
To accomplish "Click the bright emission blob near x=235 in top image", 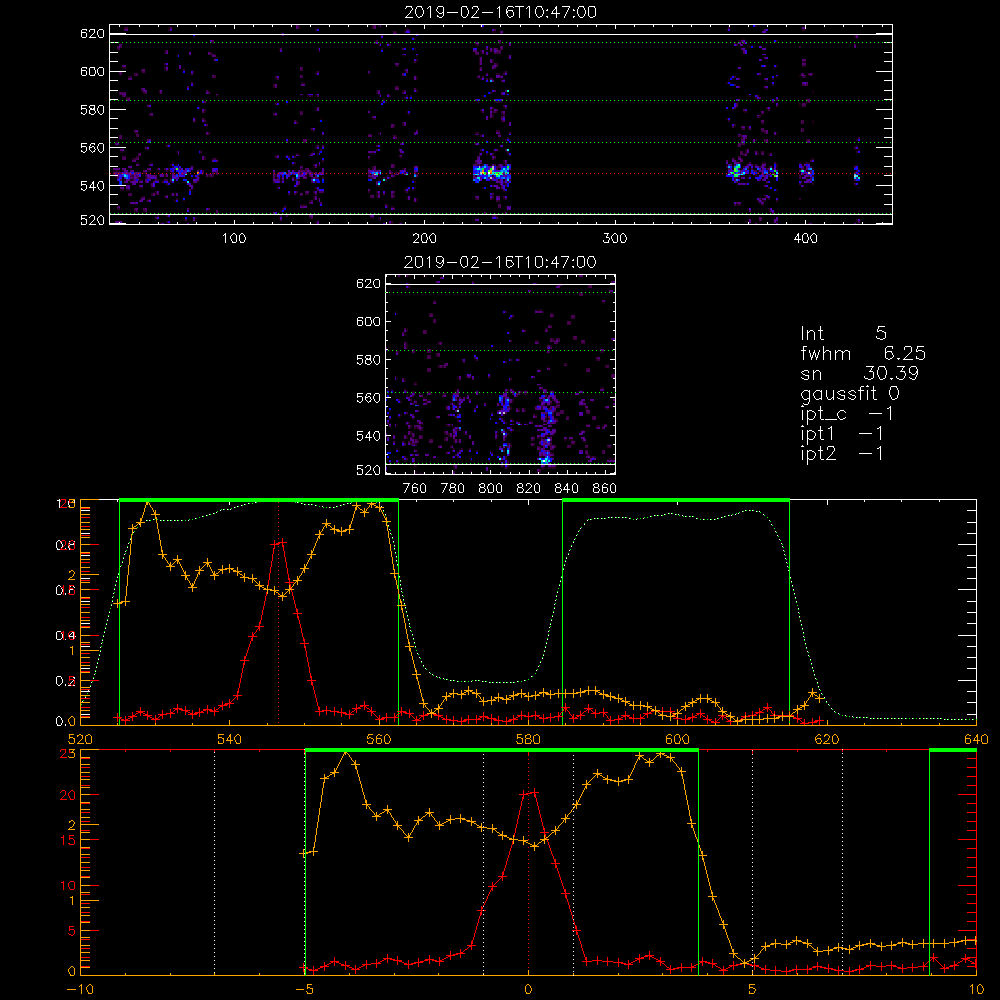I will point(492,173).
